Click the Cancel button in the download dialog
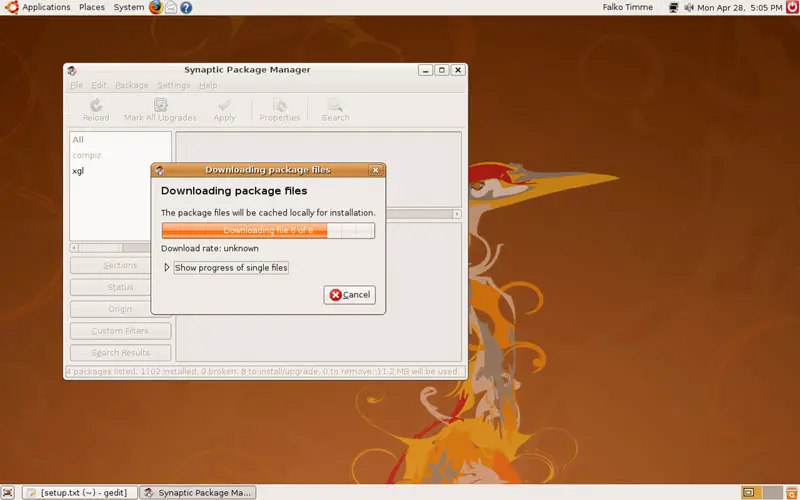The height and width of the screenshot is (500, 800). [349, 295]
